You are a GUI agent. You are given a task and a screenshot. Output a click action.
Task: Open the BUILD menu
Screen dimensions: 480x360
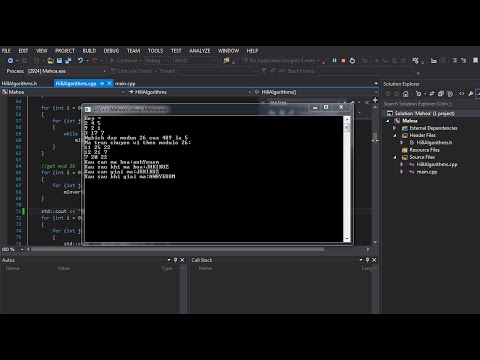89,51
